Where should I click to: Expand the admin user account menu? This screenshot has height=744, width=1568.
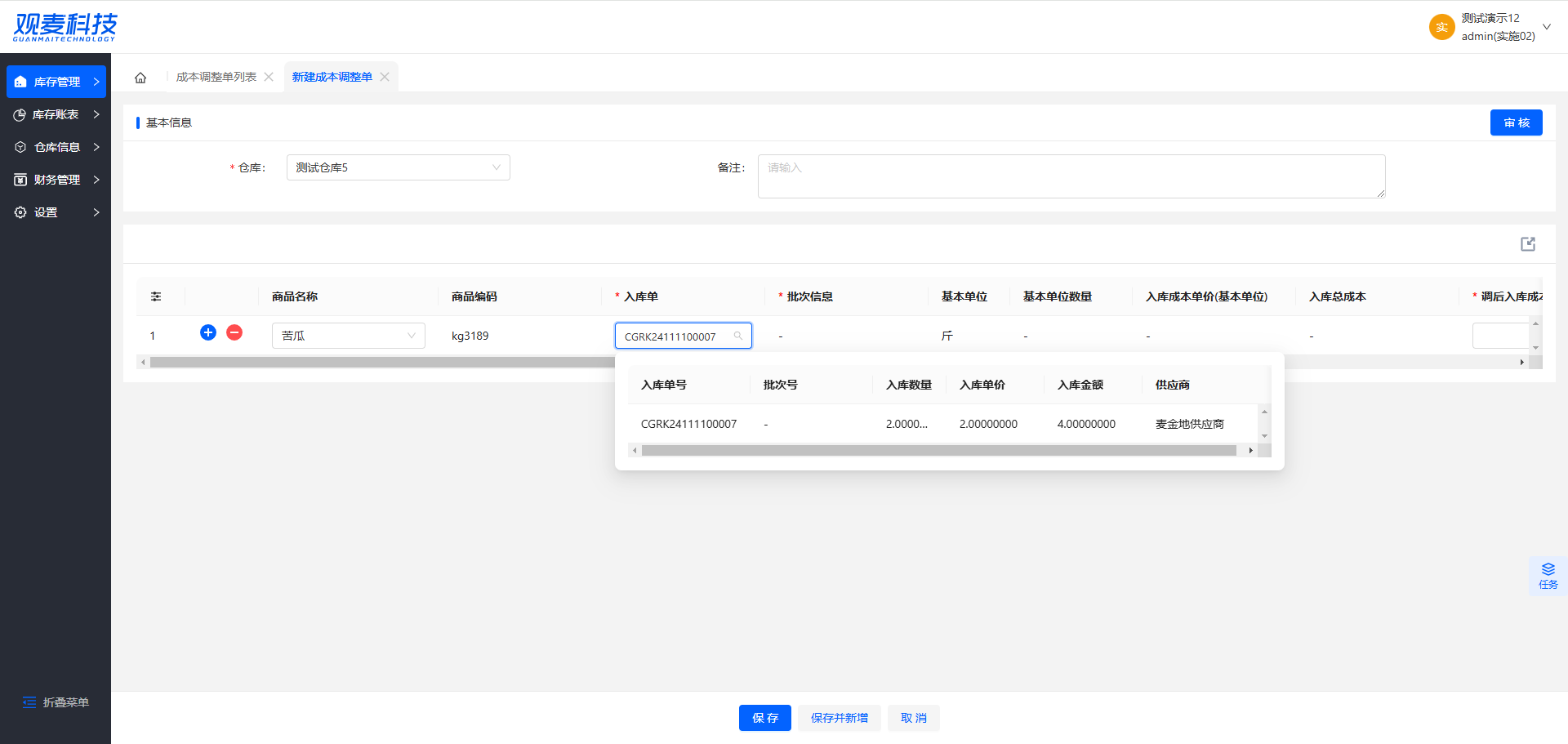point(1546,27)
